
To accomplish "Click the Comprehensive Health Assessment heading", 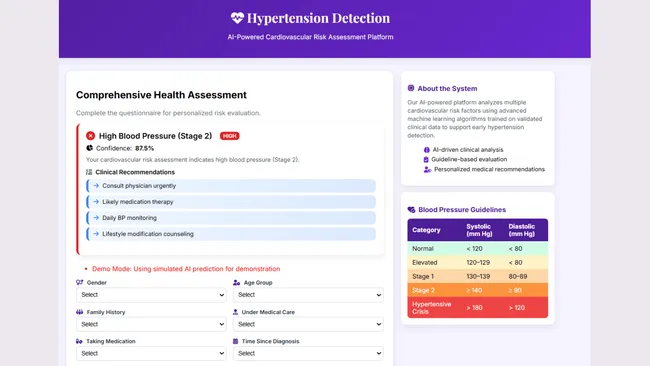I will [x=161, y=95].
